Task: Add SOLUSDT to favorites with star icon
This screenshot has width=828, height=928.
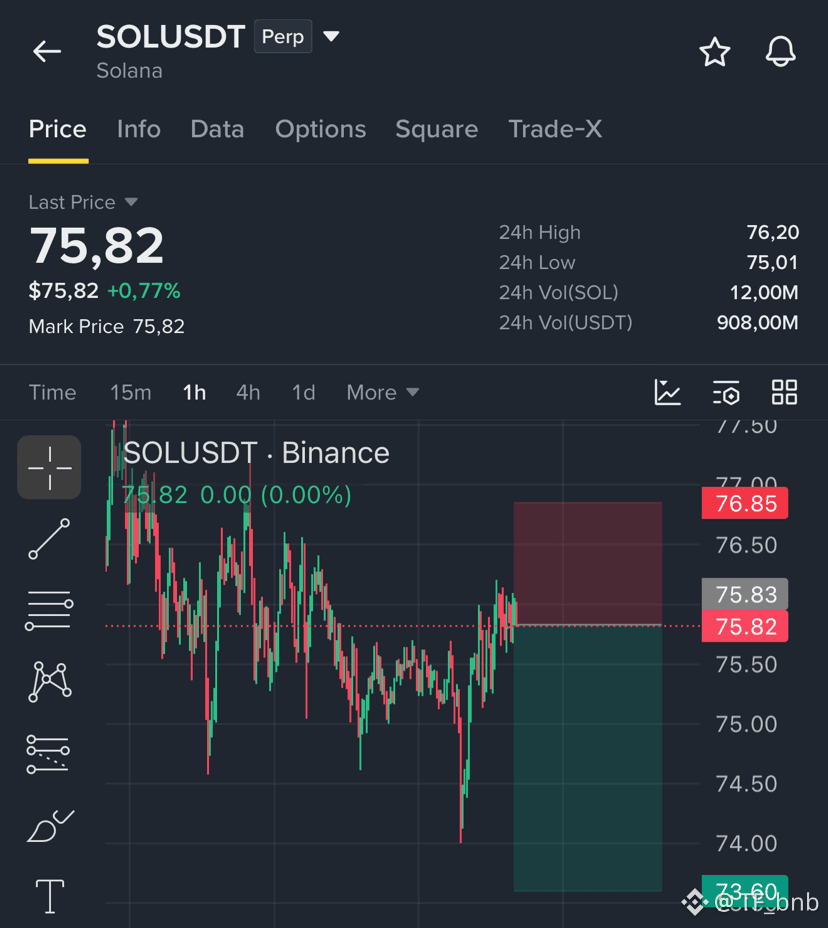Action: click(714, 51)
